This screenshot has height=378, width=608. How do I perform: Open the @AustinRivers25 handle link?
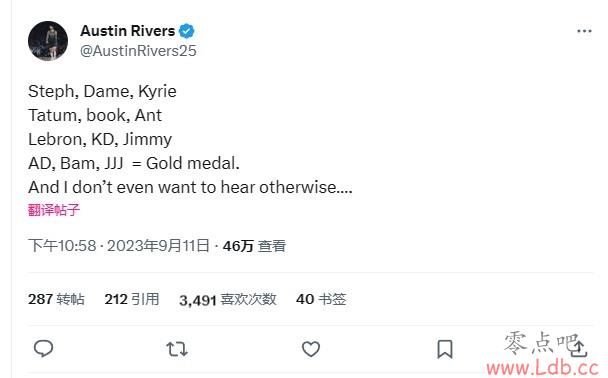click(138, 51)
